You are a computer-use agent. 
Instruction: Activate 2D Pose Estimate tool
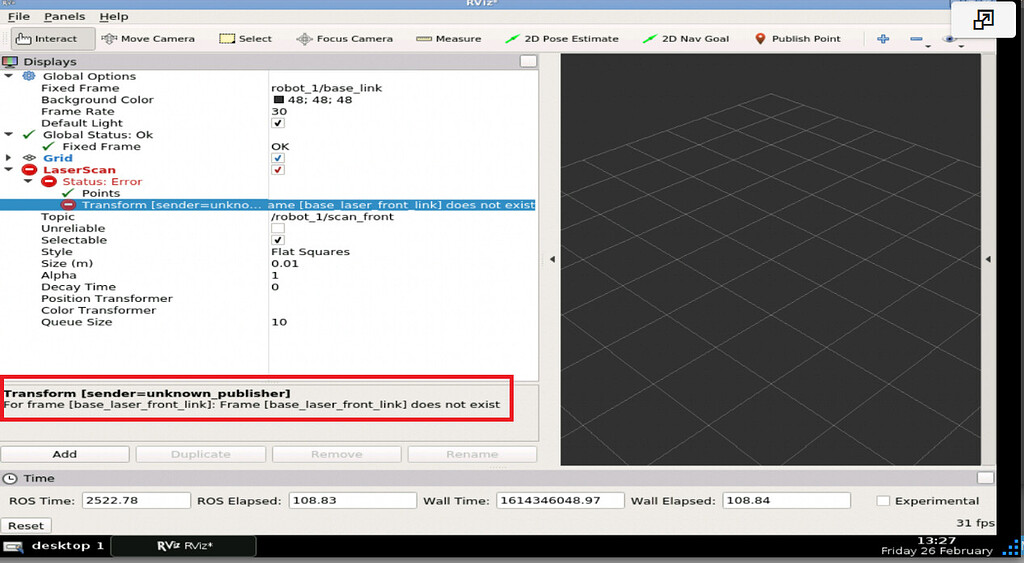click(562, 39)
